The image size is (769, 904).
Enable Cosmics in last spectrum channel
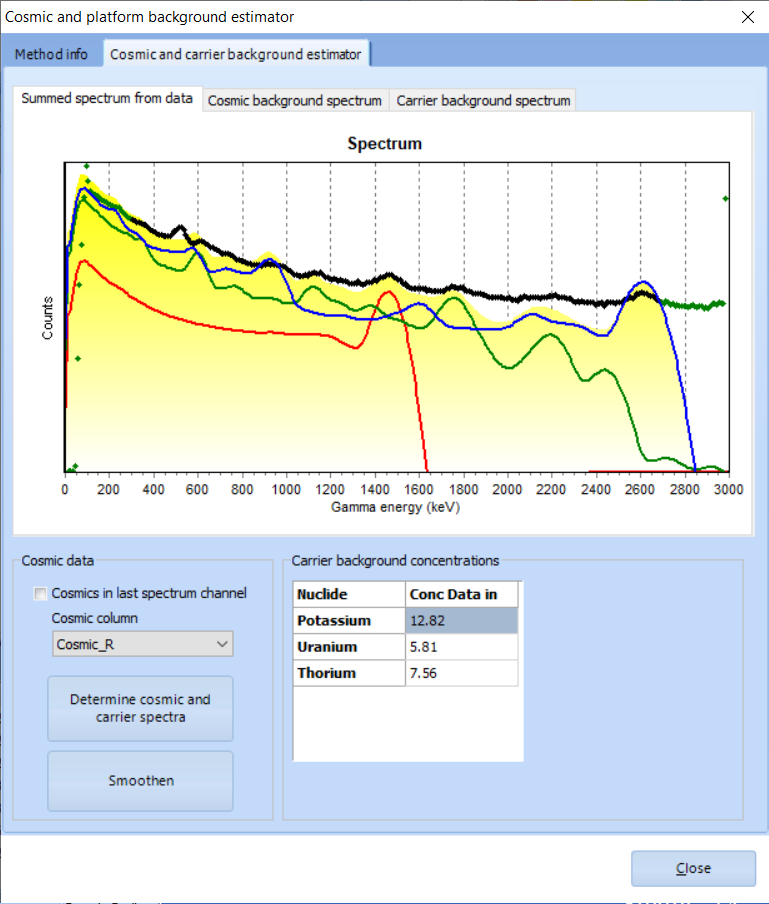(x=41, y=594)
